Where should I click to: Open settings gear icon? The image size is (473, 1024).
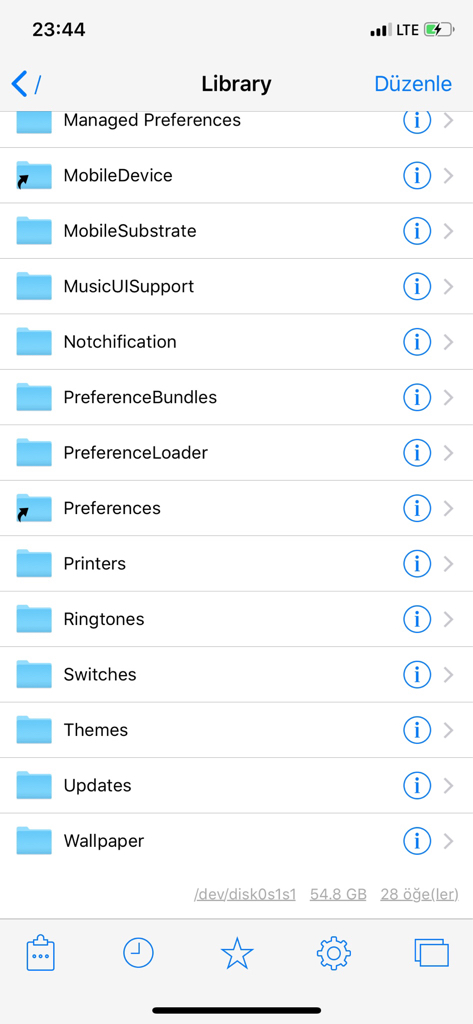pos(334,953)
